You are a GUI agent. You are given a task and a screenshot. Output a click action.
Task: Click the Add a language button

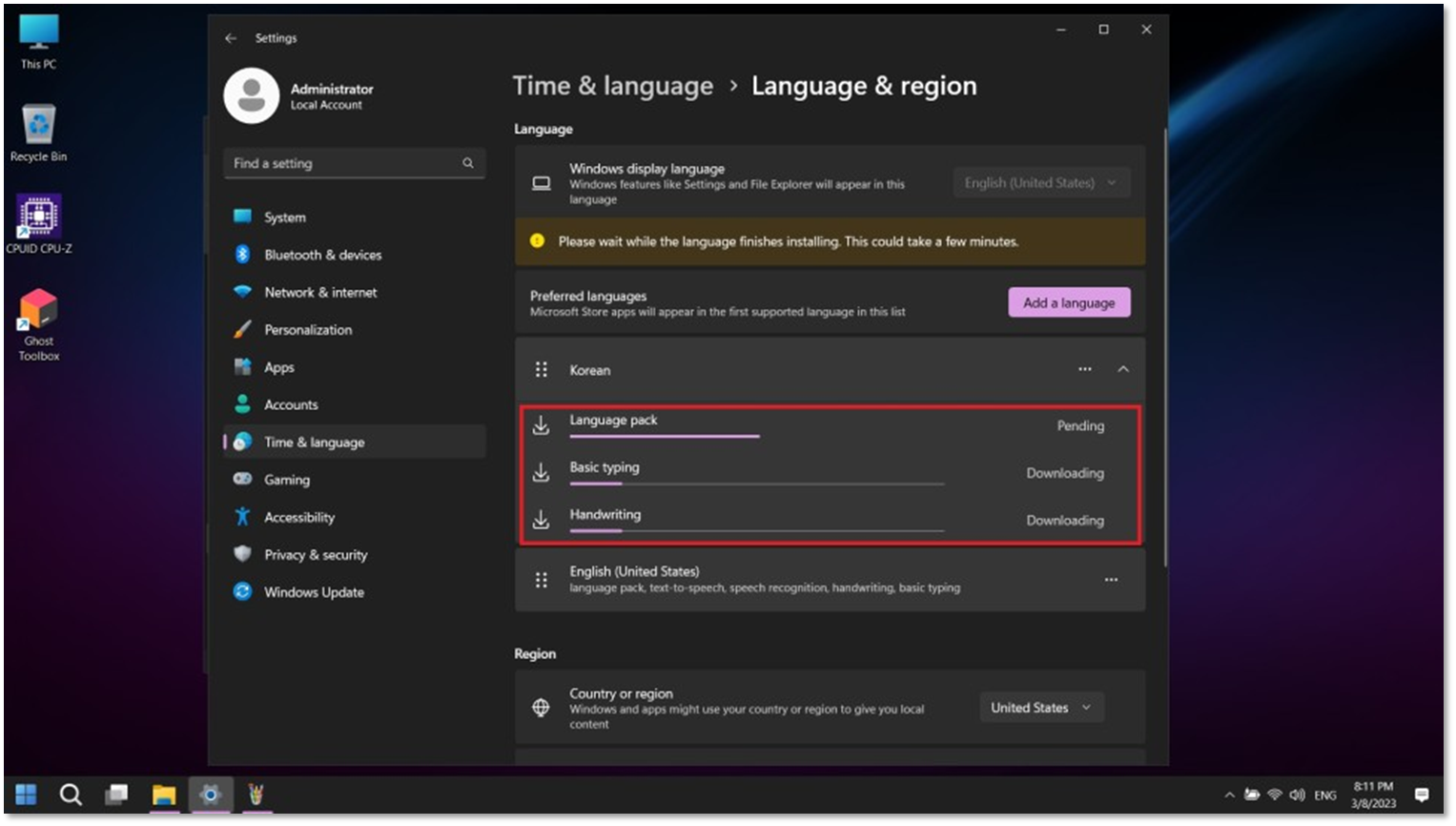pyautogui.click(x=1069, y=302)
